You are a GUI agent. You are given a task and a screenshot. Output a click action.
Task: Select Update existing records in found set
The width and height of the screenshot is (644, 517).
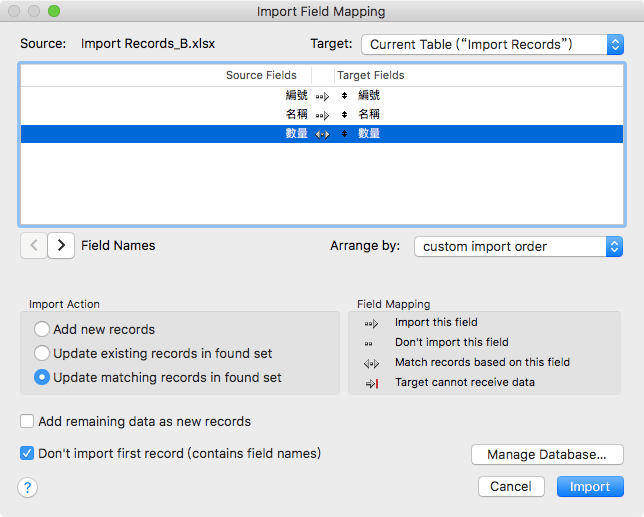42,353
